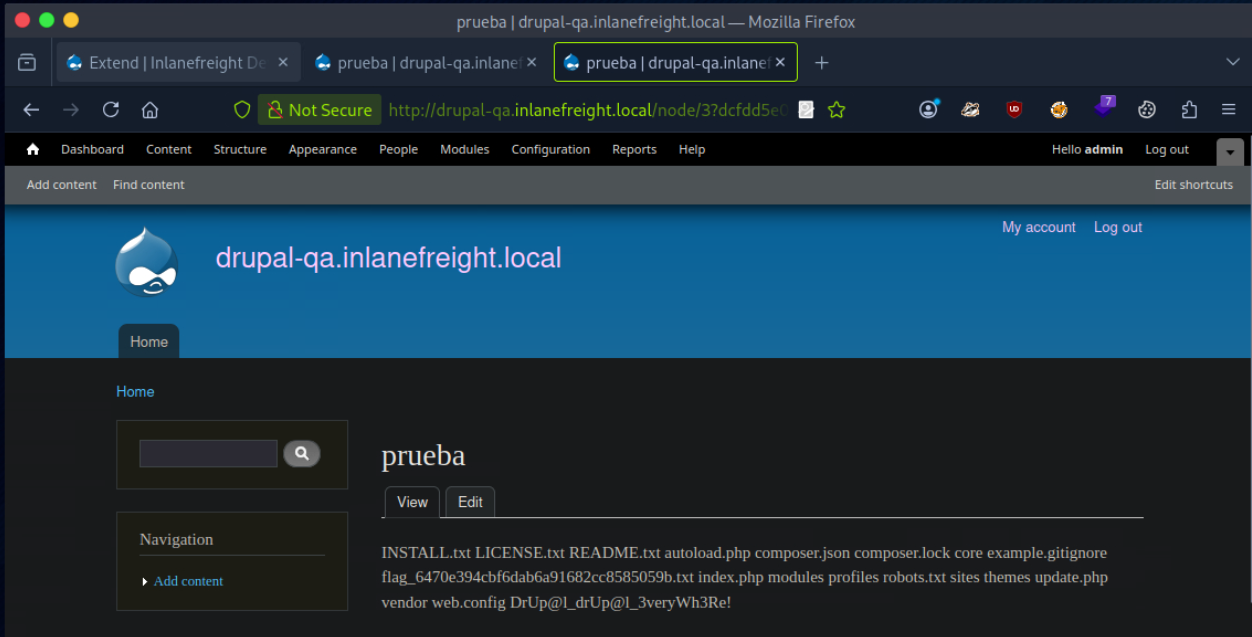
Task: Click the search magnifier button
Action: (x=301, y=454)
